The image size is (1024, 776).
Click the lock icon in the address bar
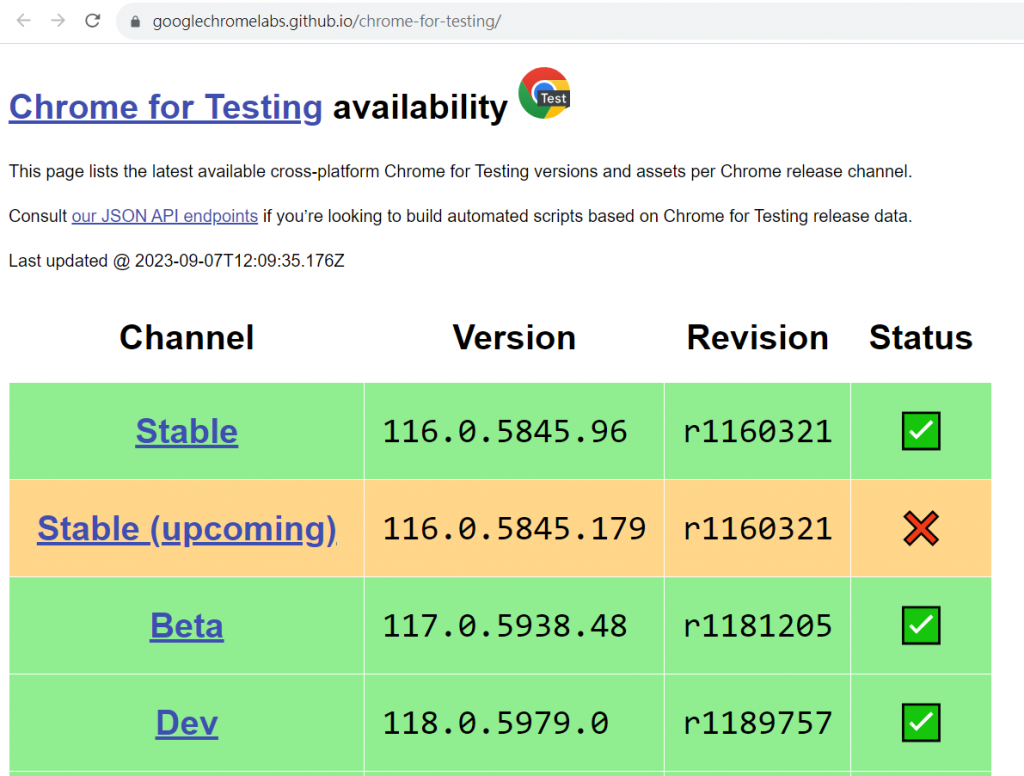pyautogui.click(x=136, y=21)
